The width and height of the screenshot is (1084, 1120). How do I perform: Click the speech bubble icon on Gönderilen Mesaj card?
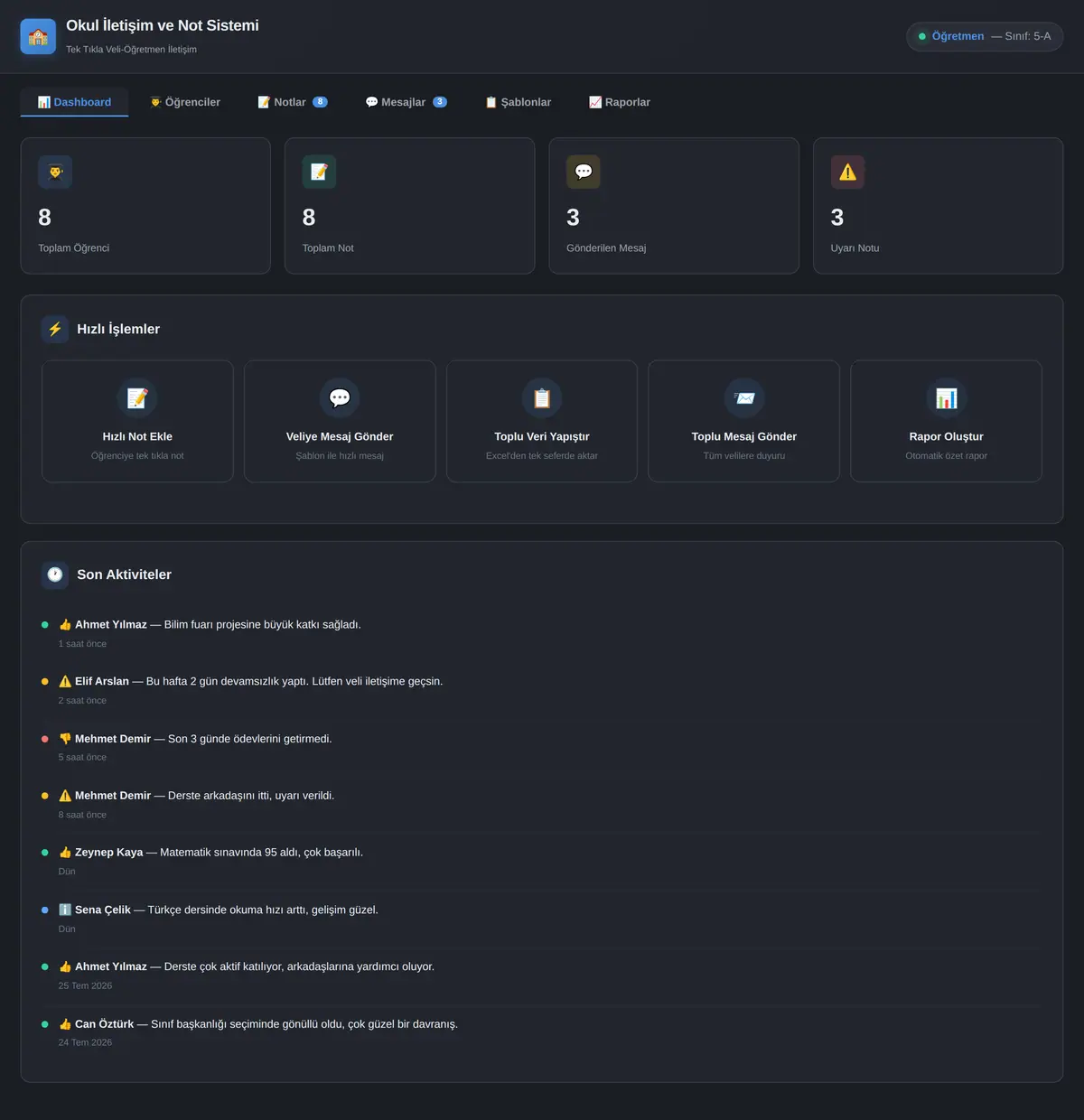point(584,172)
